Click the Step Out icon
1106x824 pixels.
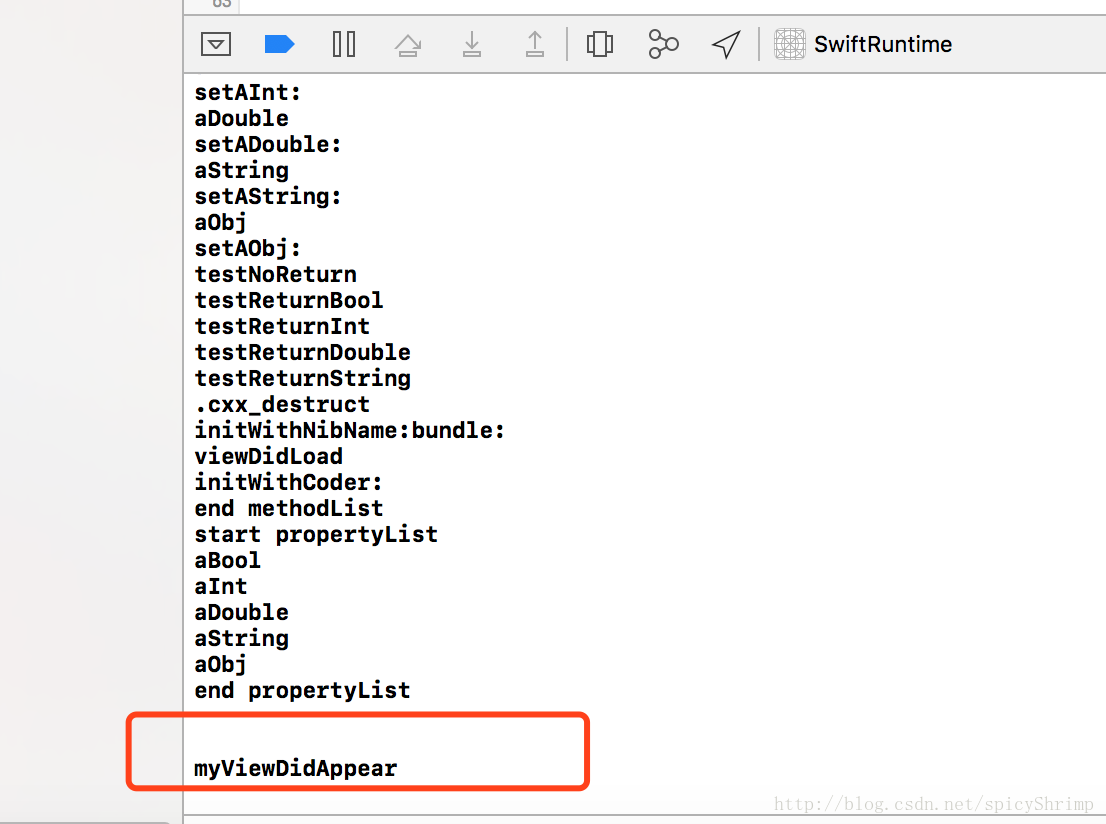point(535,44)
